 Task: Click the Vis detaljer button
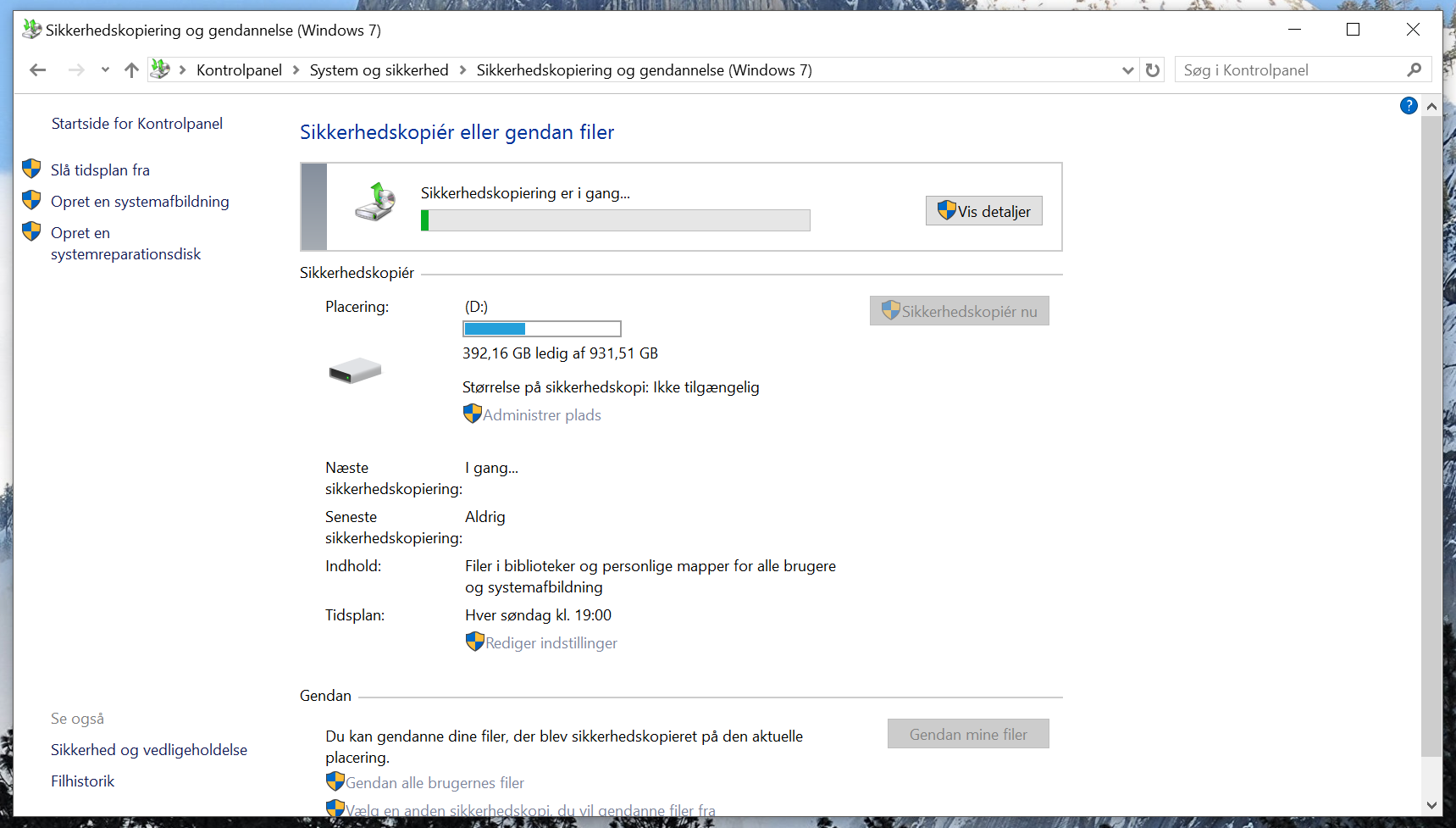point(984,211)
